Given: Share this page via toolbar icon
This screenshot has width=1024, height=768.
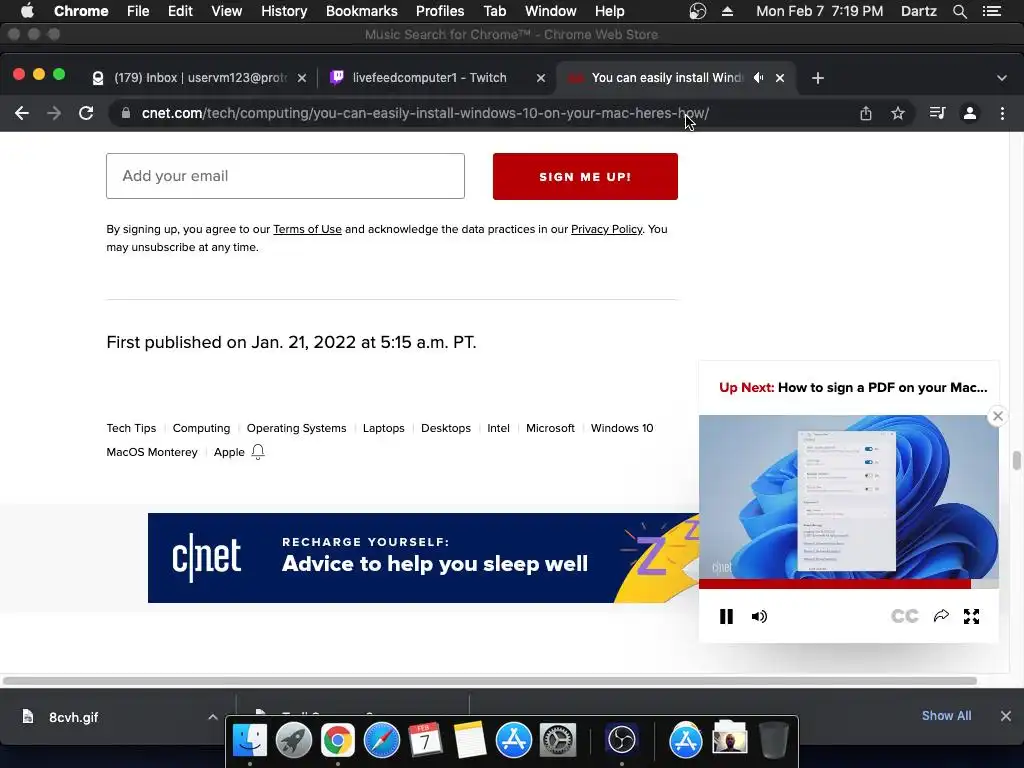Looking at the screenshot, I should click(x=866, y=113).
